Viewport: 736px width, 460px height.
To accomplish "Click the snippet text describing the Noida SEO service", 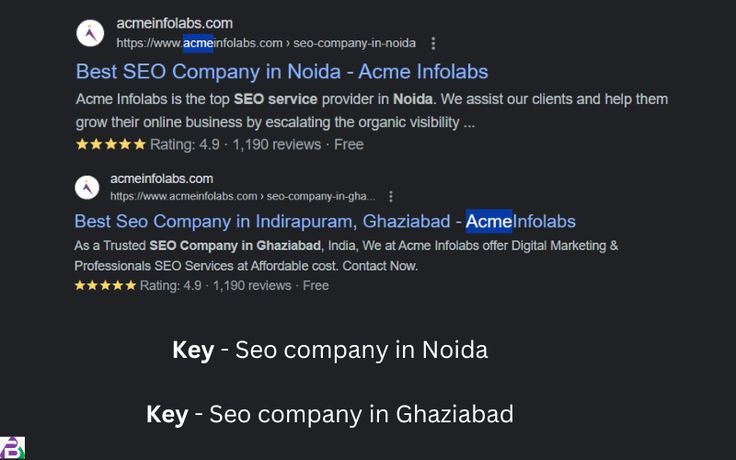I will click(x=371, y=110).
